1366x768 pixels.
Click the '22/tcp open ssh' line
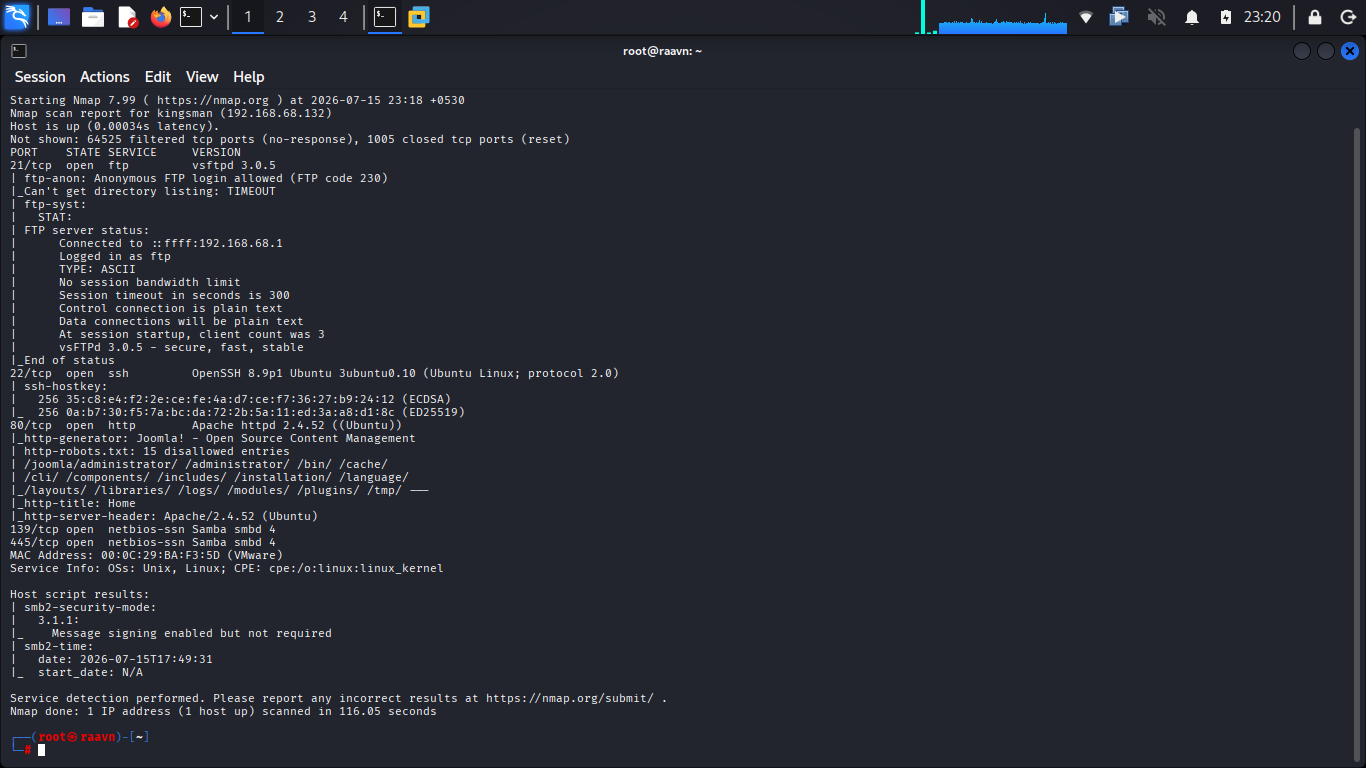(315, 373)
